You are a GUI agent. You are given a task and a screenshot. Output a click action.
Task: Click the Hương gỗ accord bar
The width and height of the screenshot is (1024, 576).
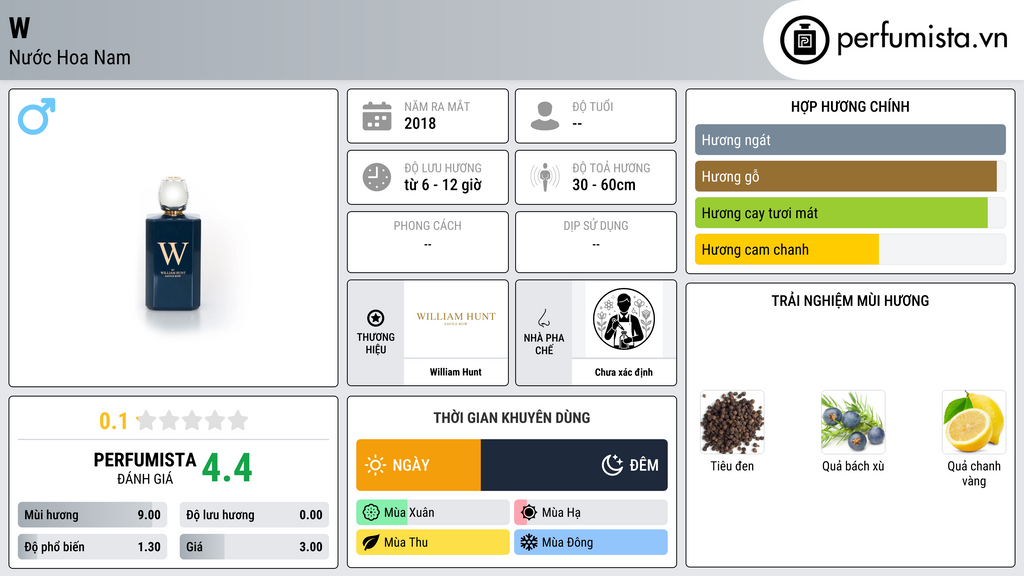point(850,176)
